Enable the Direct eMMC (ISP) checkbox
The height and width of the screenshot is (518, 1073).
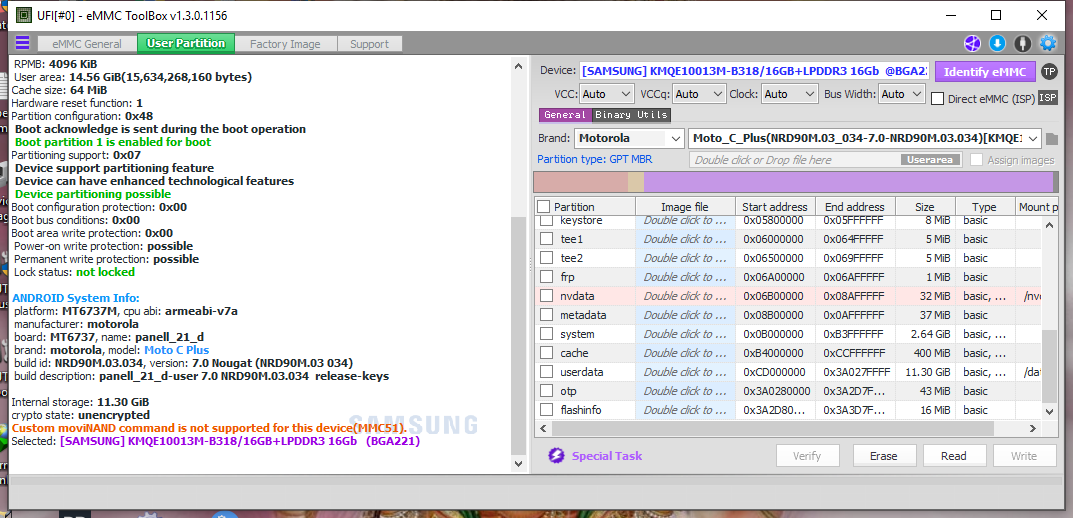(937, 98)
